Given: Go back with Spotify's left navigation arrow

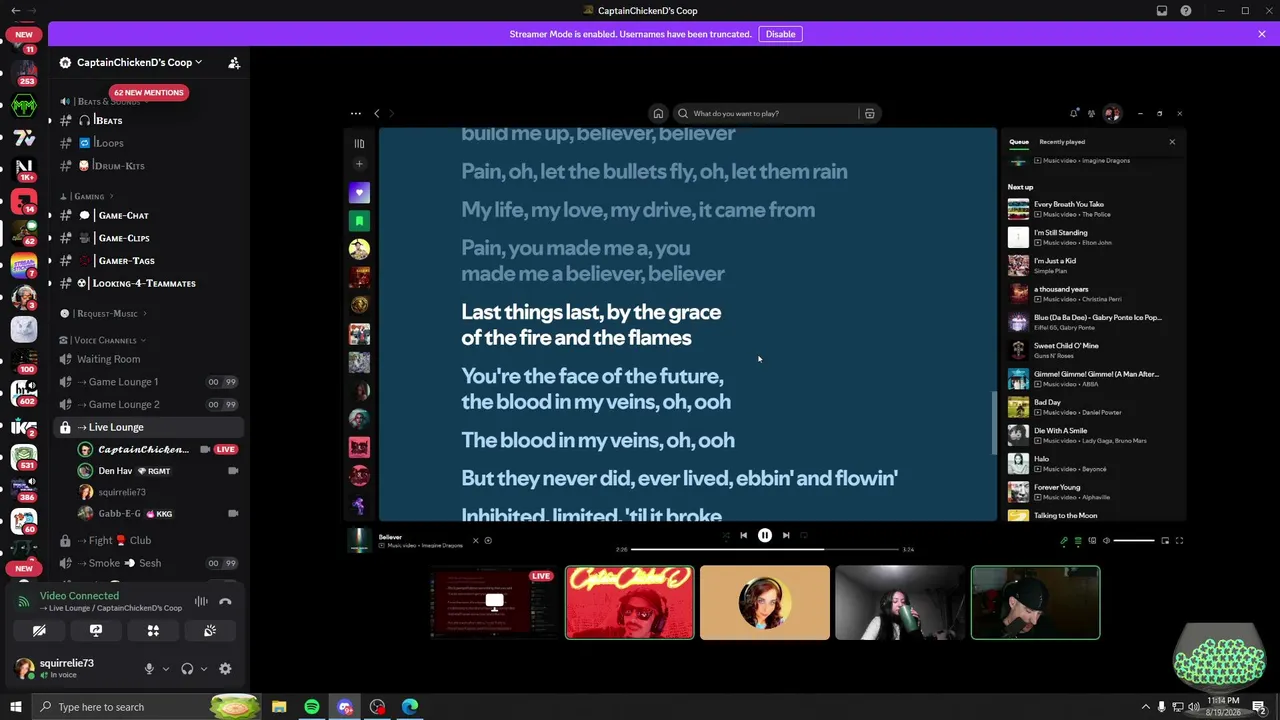Looking at the screenshot, I should (x=376, y=113).
